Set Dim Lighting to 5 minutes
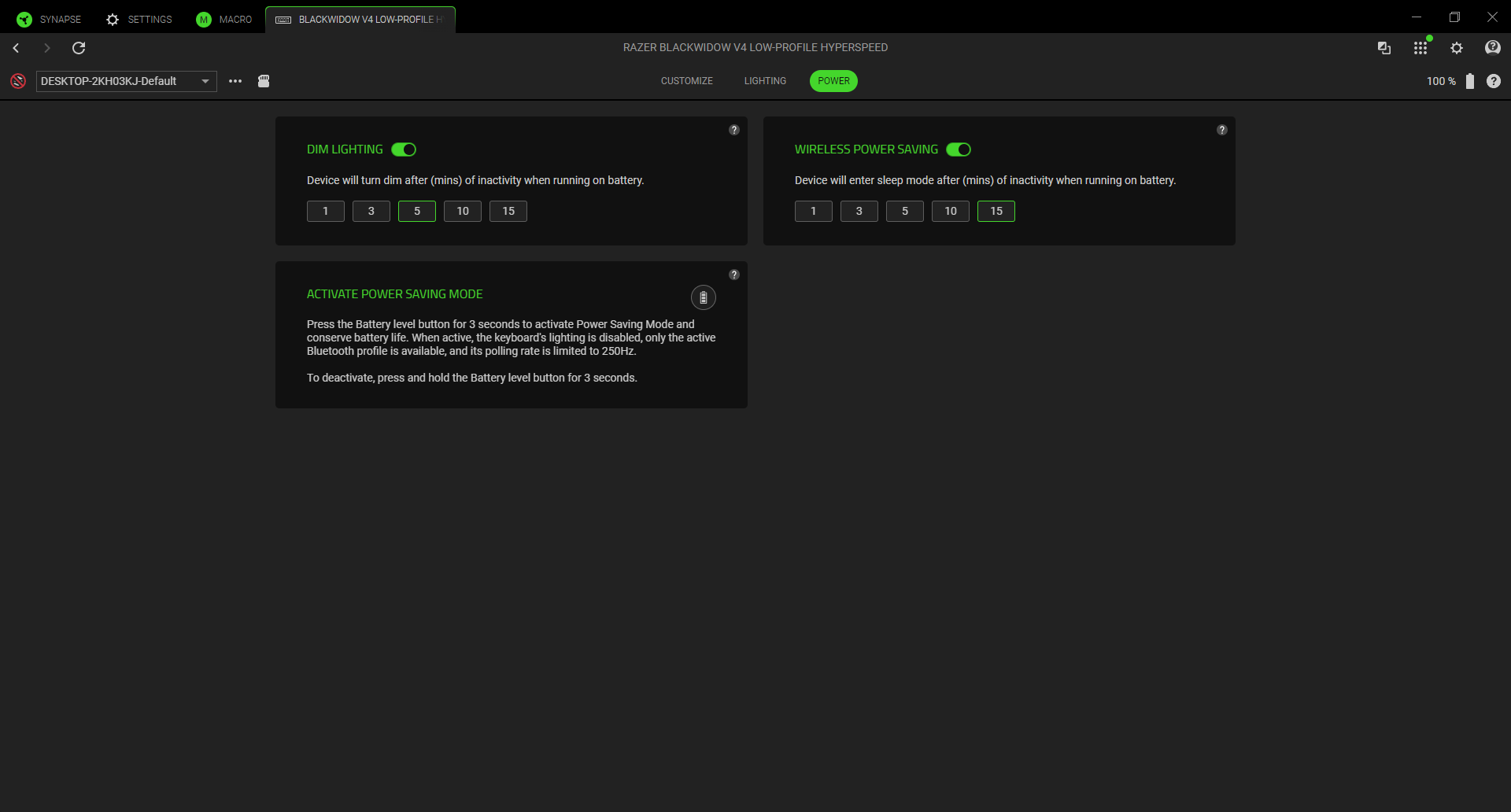1511x812 pixels. coord(417,211)
